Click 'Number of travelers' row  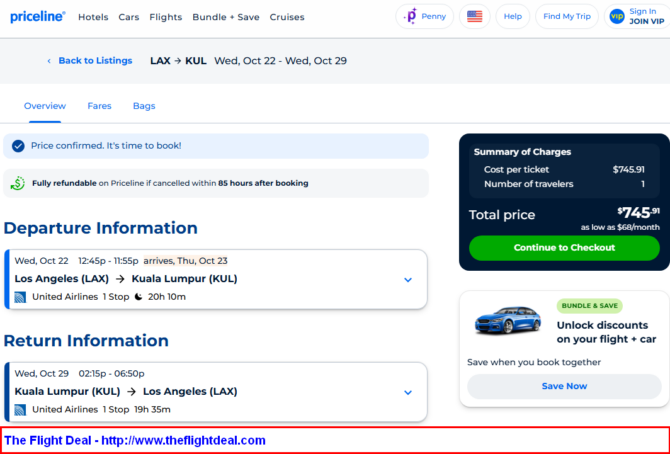click(x=564, y=184)
